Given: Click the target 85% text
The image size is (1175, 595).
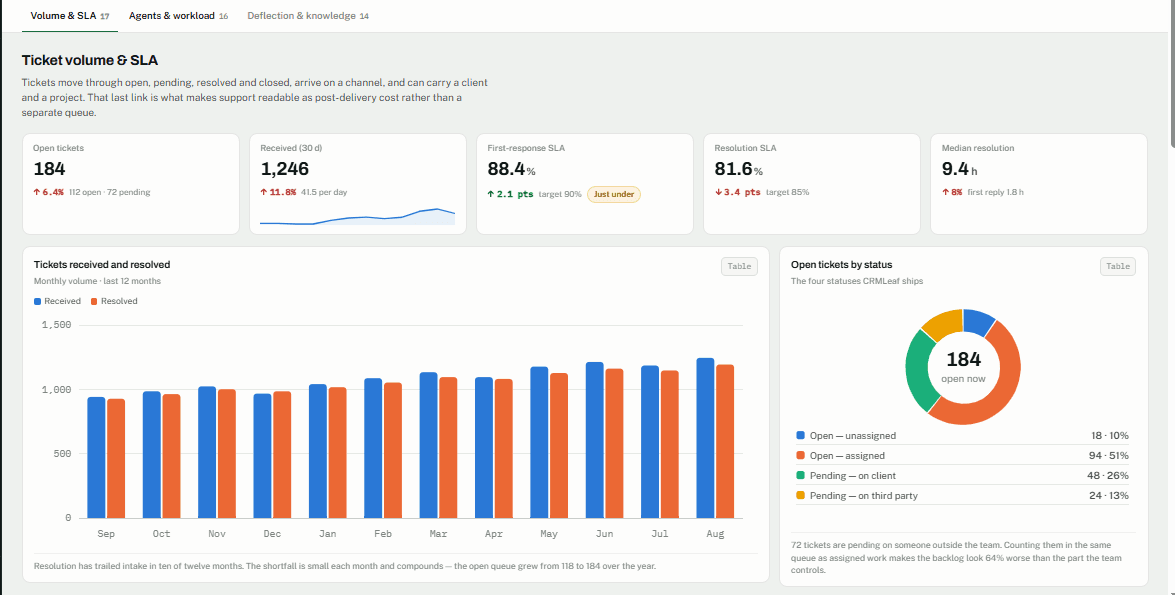Looking at the screenshot, I should tap(788, 193).
